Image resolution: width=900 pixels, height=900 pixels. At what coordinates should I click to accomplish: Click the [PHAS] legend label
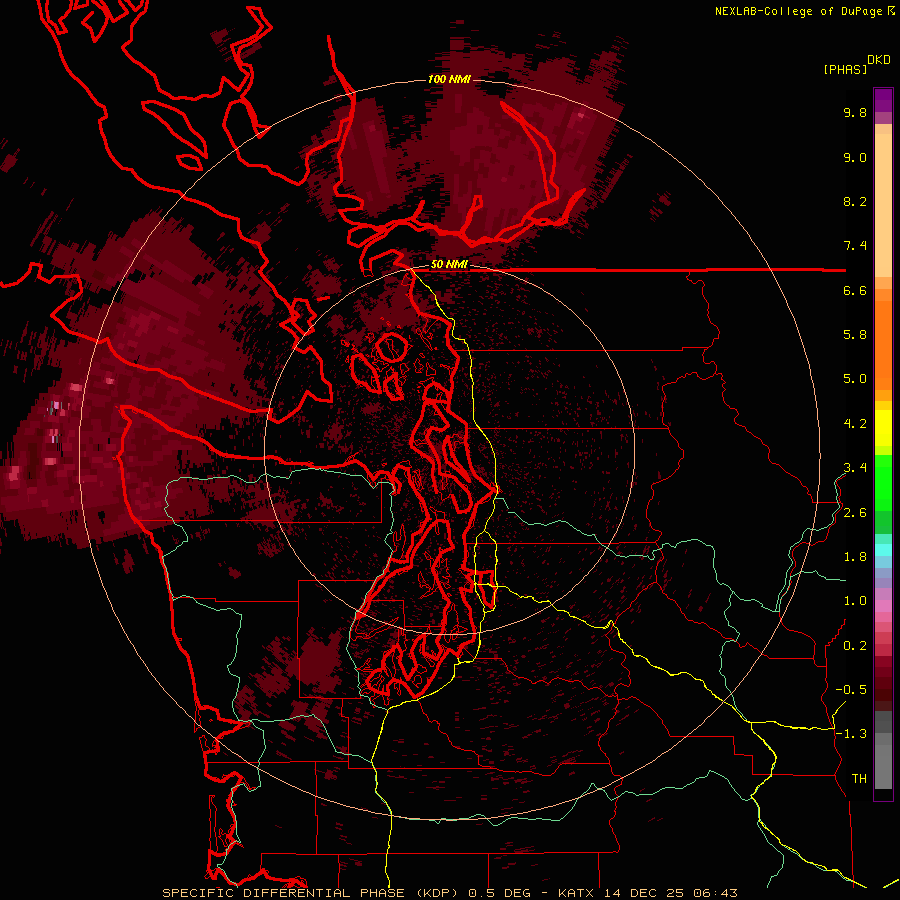[x=845, y=70]
